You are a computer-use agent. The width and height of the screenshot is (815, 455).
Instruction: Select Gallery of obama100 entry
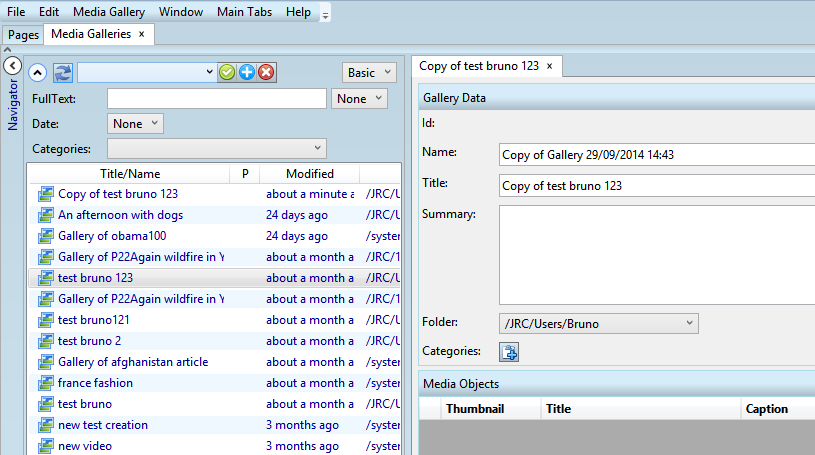215,236
